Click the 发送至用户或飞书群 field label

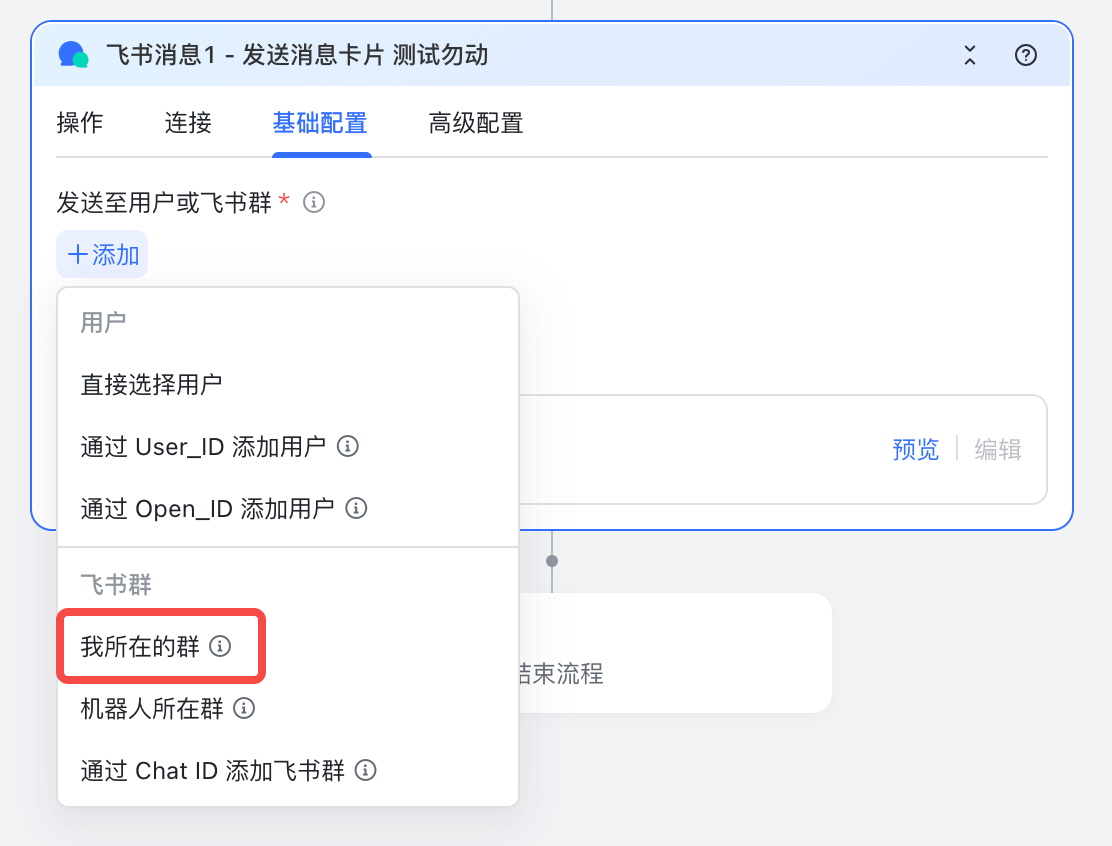click(x=164, y=202)
